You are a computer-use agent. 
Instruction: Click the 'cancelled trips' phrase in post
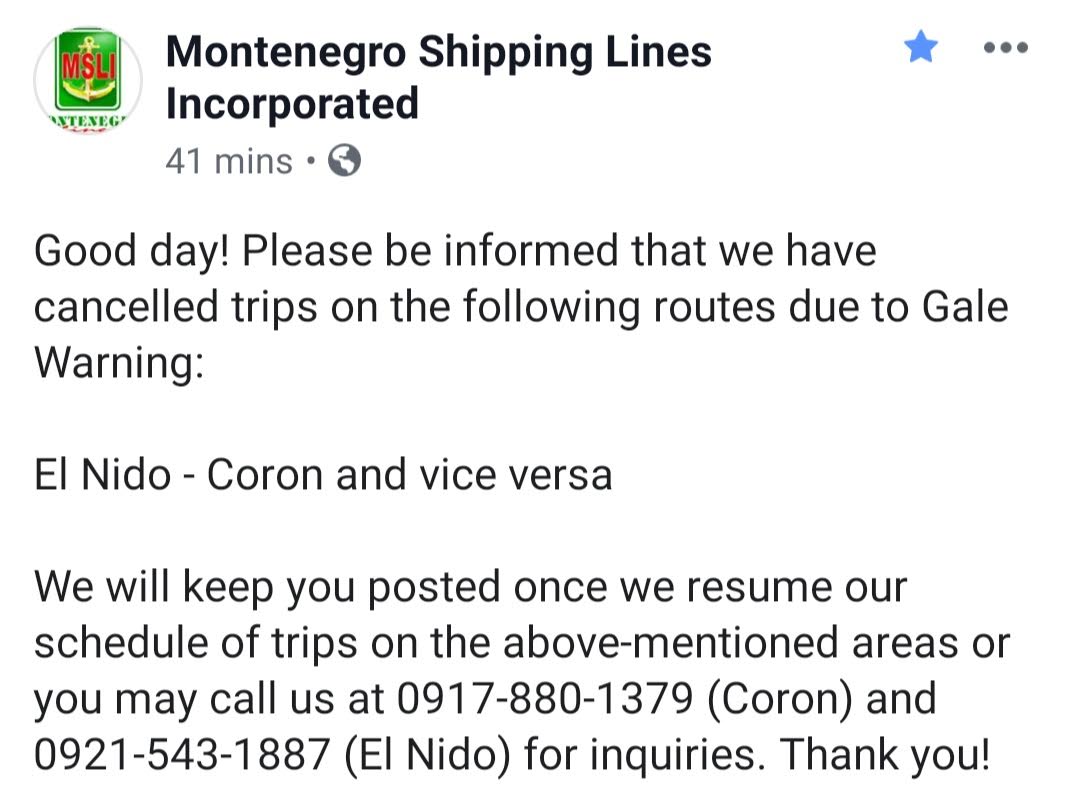pos(176,307)
